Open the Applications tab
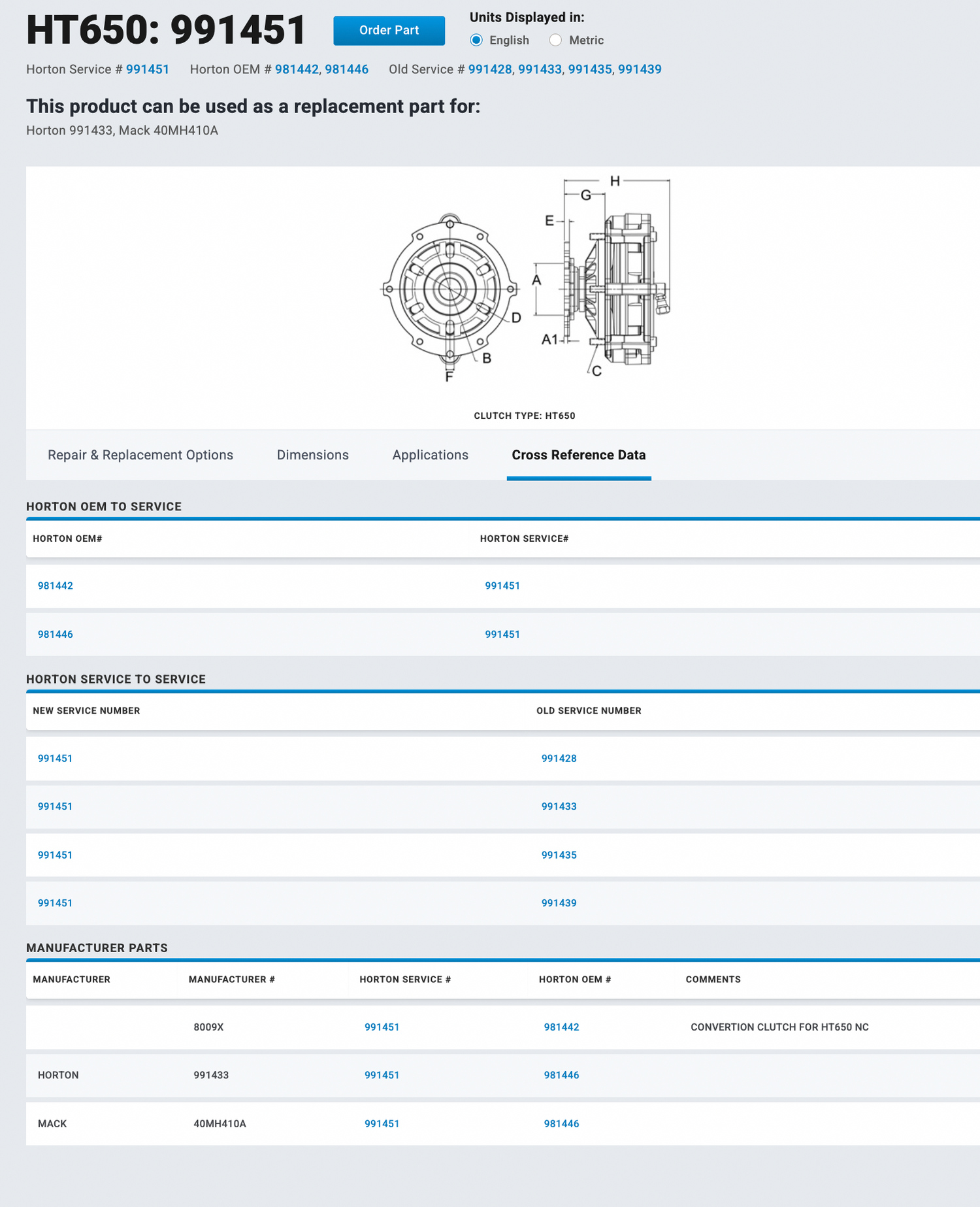 (x=430, y=455)
